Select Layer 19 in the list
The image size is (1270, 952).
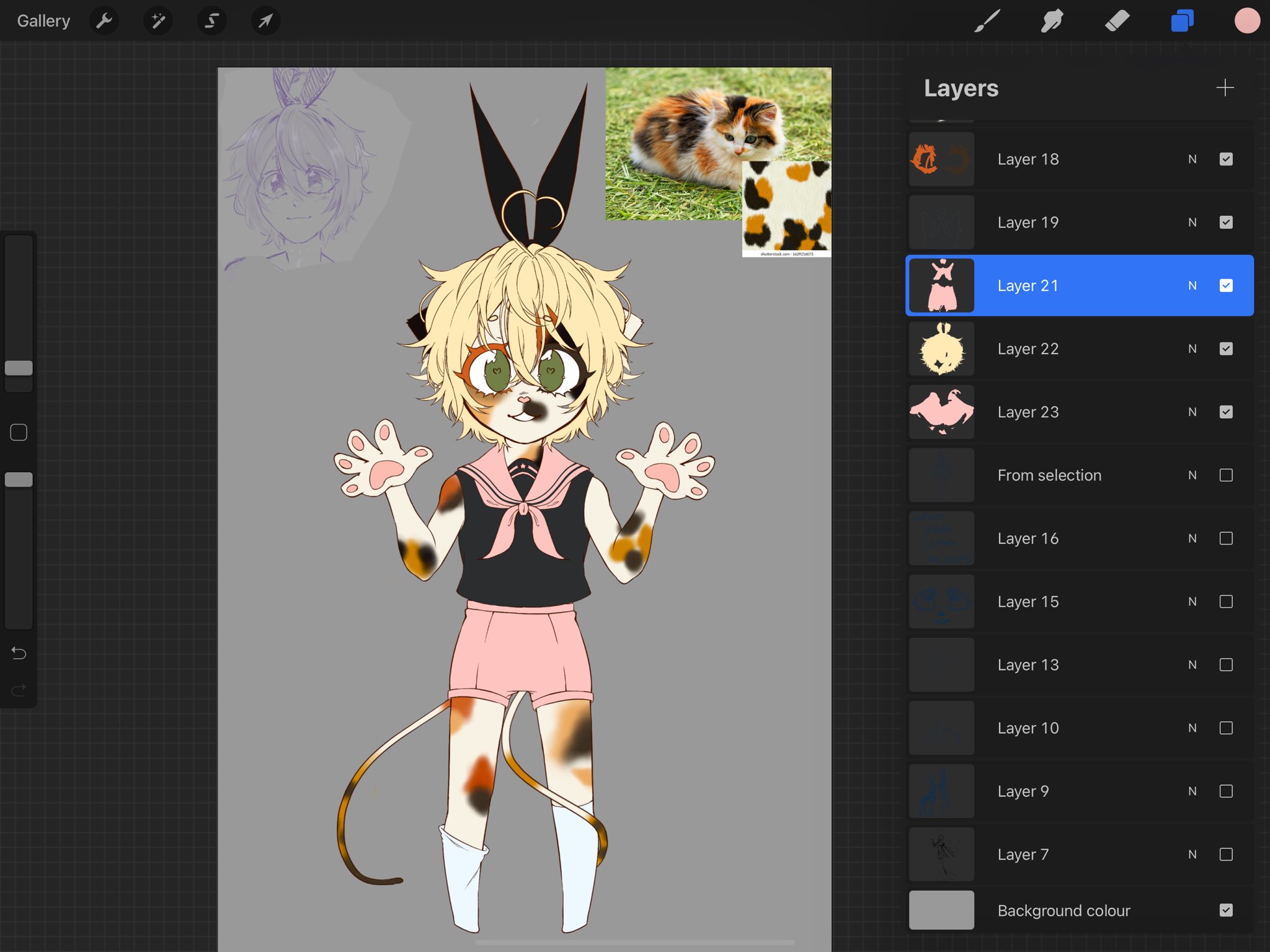pyautogui.click(x=1054, y=223)
